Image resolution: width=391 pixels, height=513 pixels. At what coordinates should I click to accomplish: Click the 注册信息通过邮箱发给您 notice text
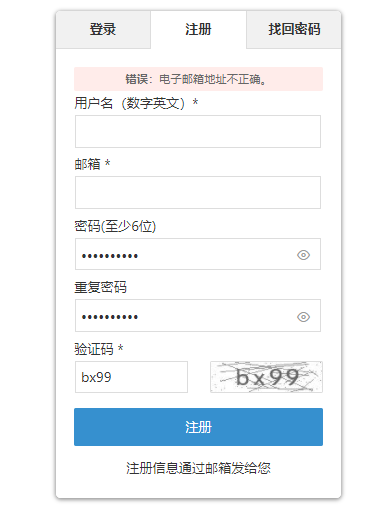click(198, 468)
